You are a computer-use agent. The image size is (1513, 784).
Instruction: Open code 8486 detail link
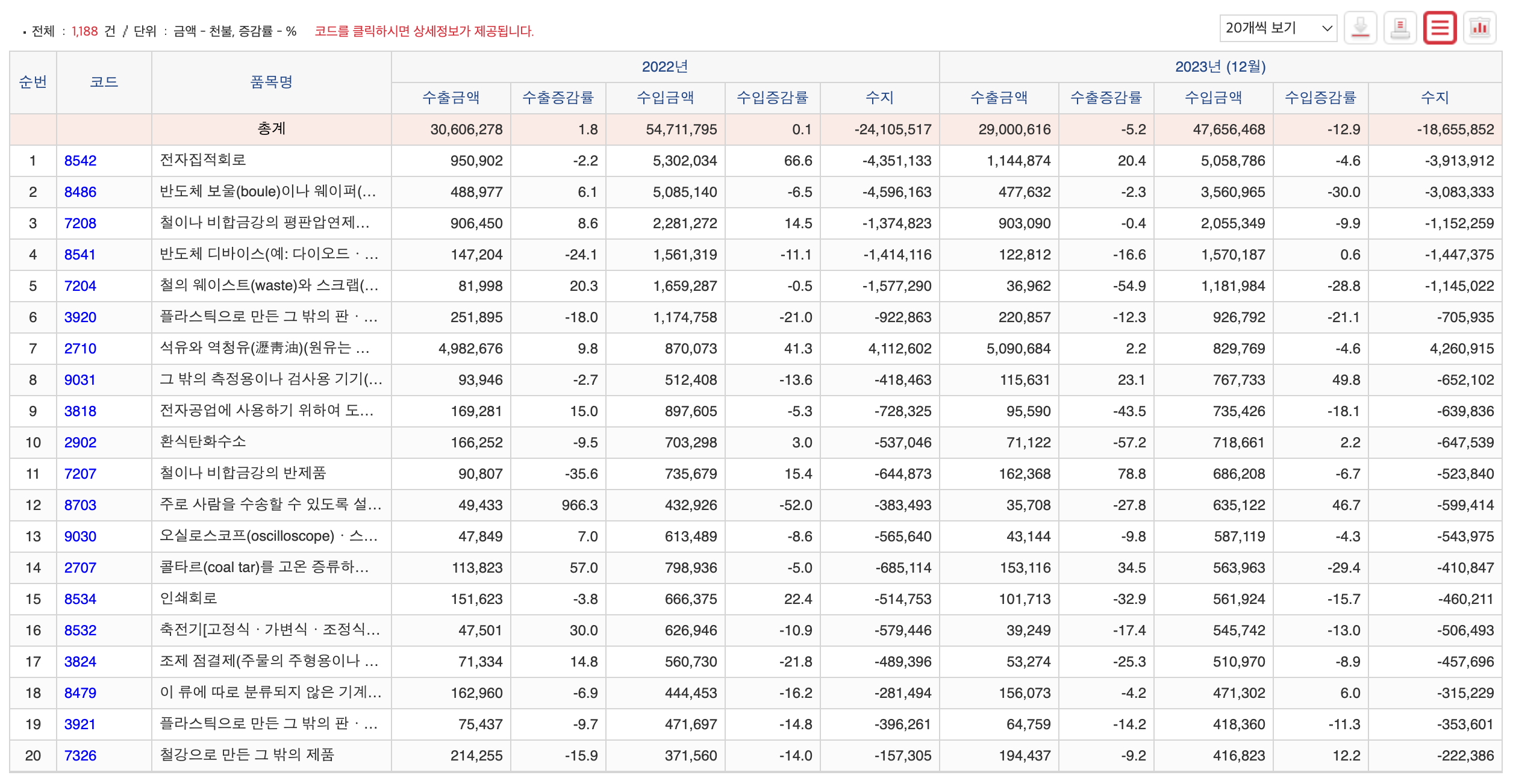coord(80,192)
